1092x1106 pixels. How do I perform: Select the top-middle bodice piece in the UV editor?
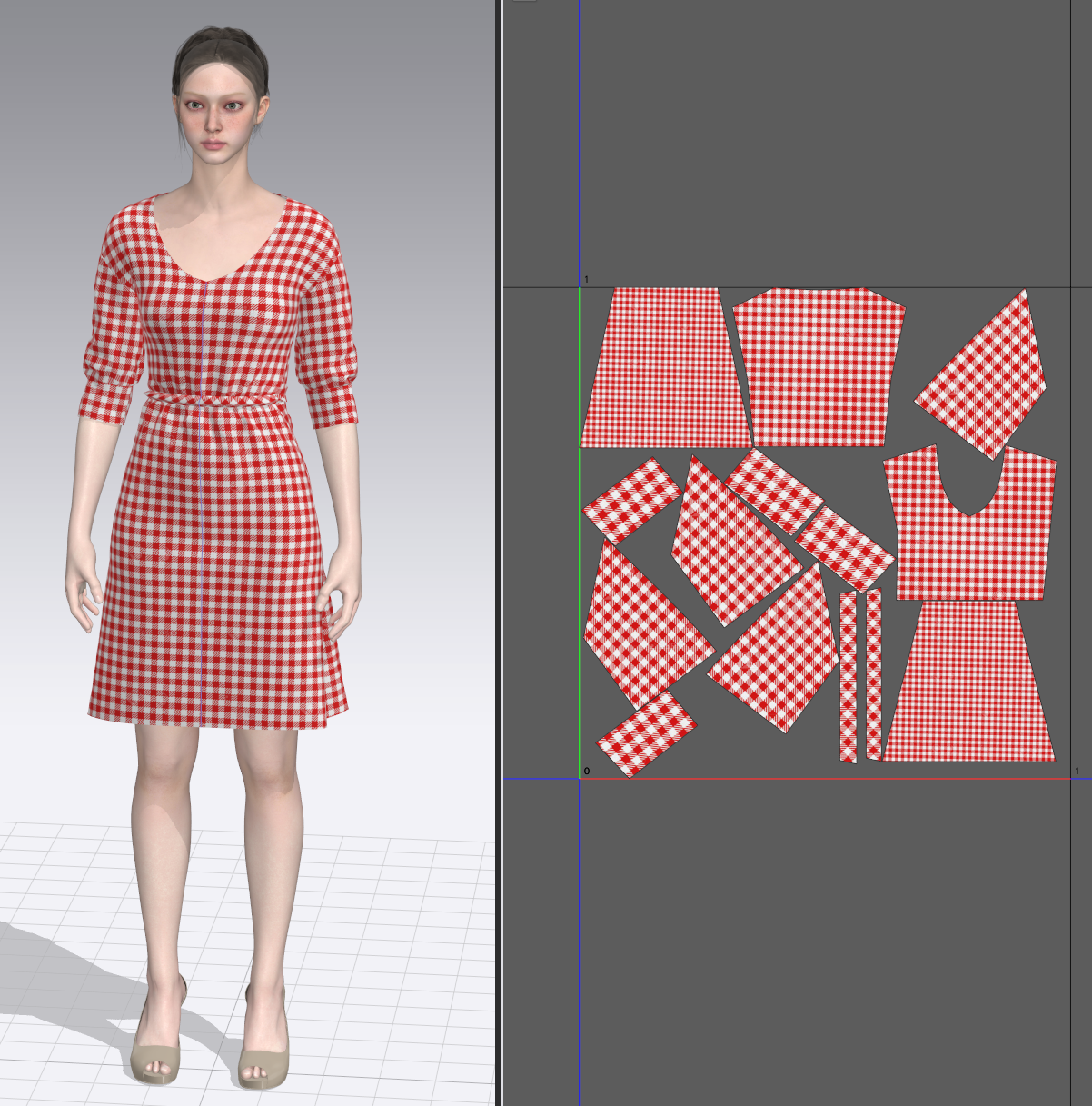pyautogui.click(x=819, y=368)
